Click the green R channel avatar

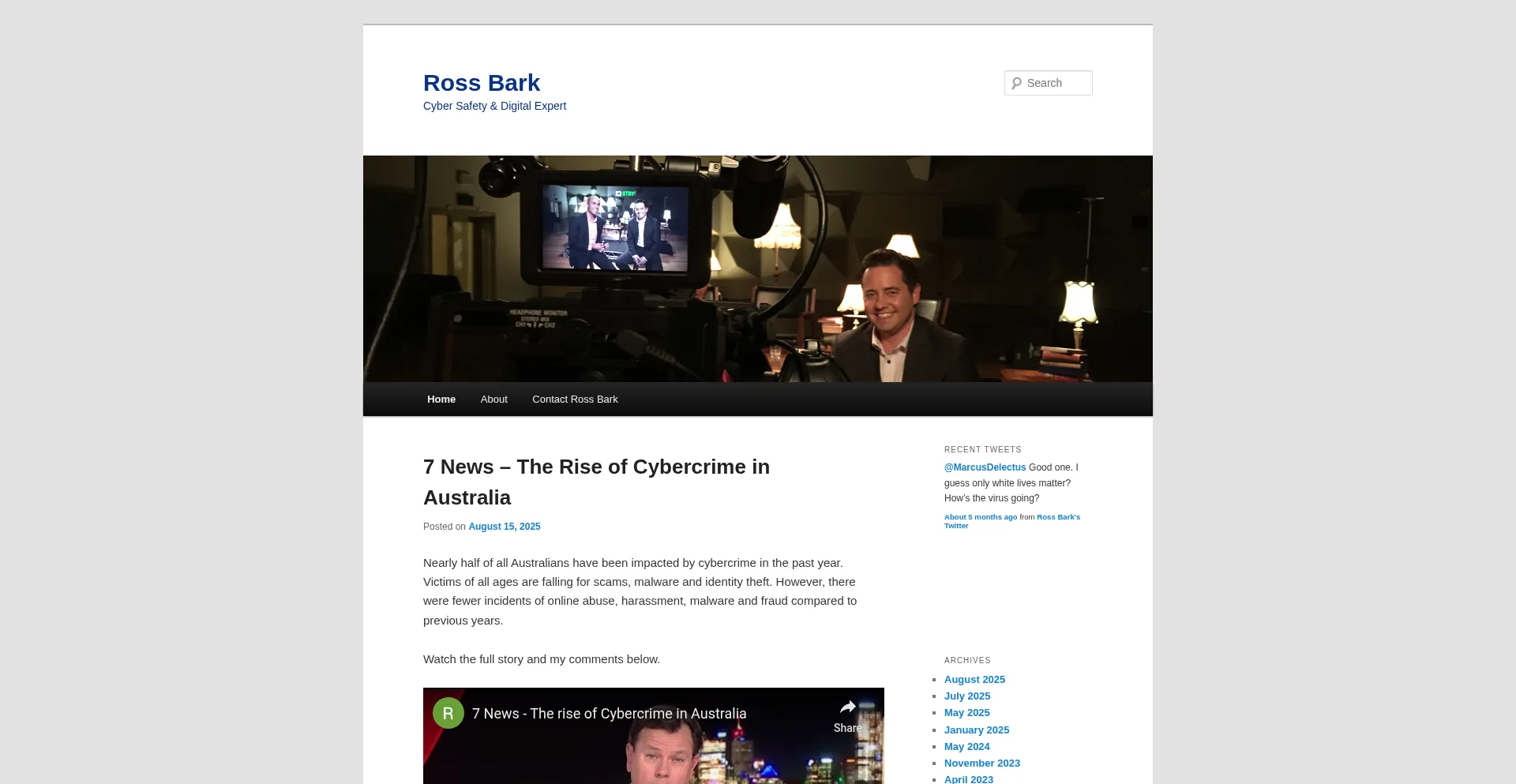(x=448, y=713)
